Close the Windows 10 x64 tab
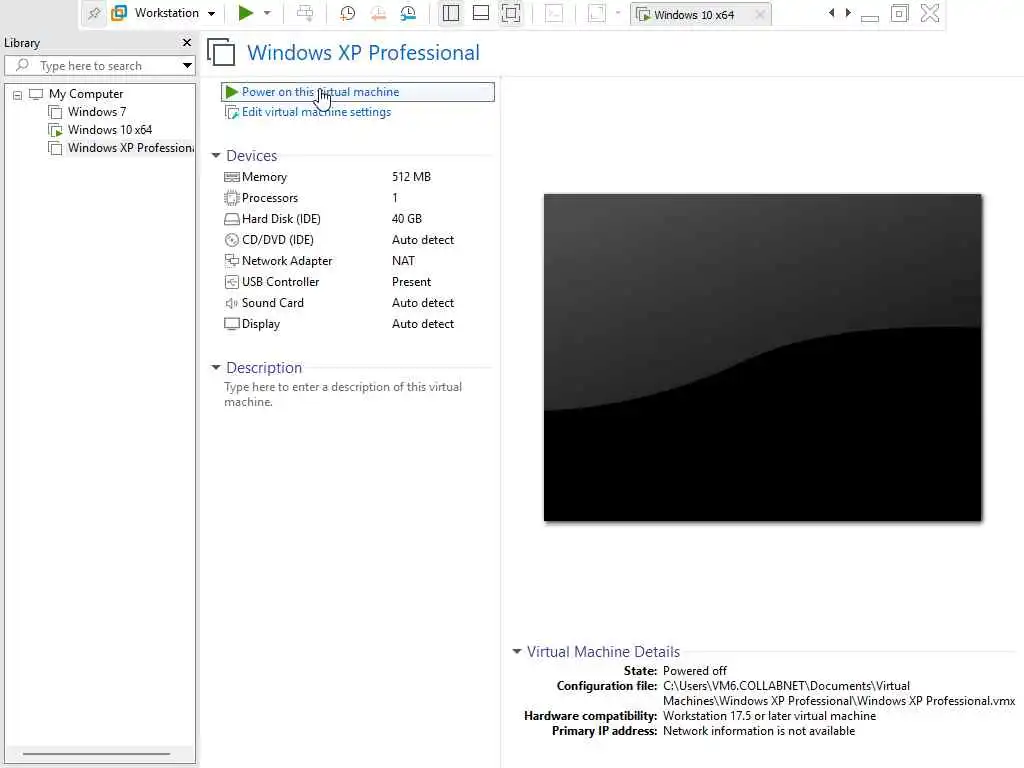The width and height of the screenshot is (1024, 768). click(x=760, y=14)
